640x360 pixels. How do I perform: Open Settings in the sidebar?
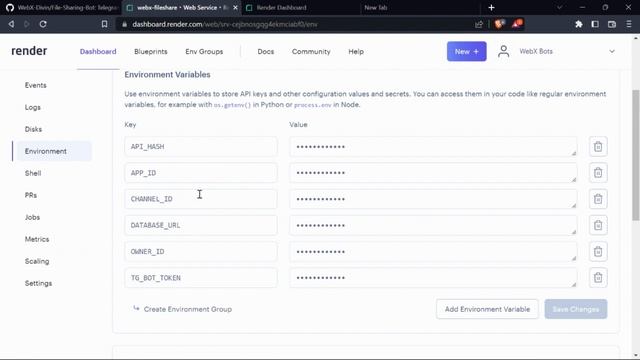38,283
